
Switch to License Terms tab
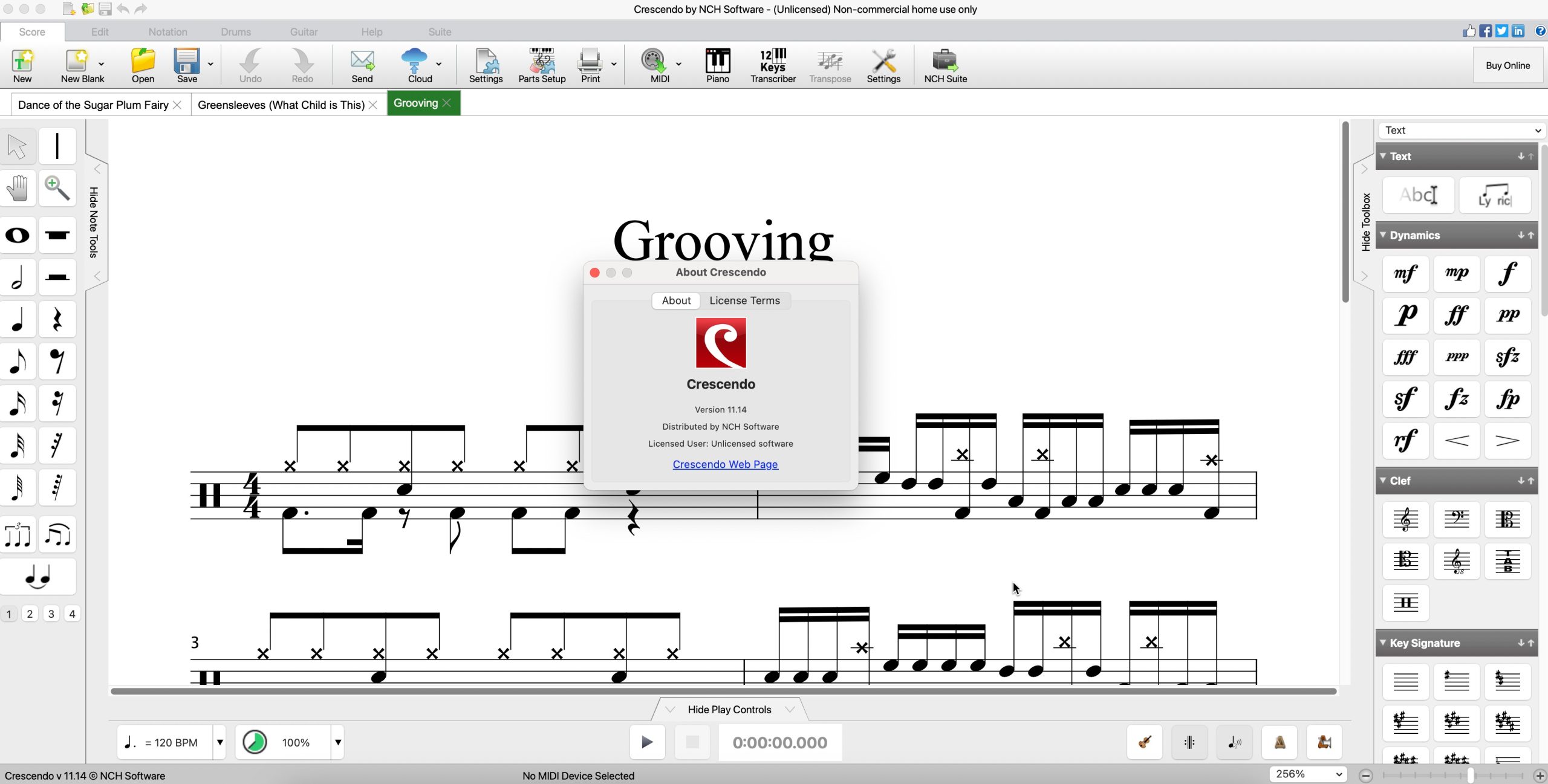[744, 300]
